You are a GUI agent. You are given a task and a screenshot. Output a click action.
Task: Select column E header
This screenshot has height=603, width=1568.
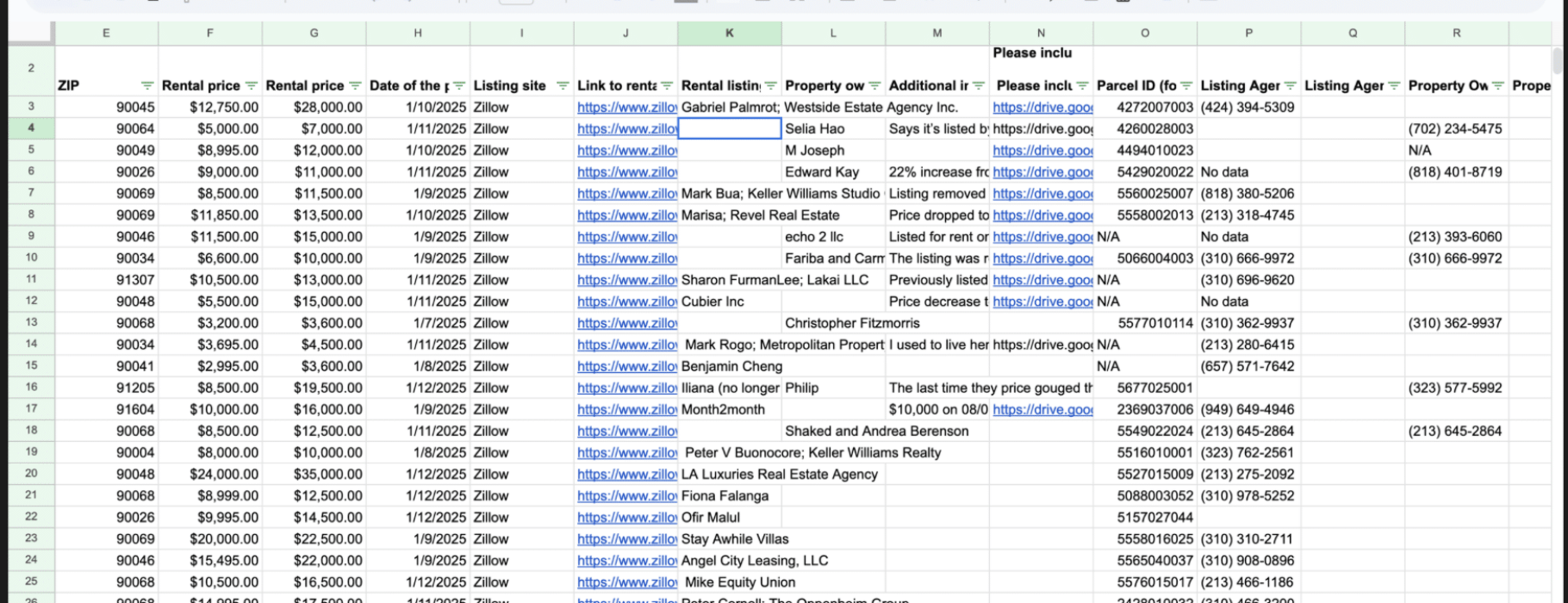(x=107, y=33)
